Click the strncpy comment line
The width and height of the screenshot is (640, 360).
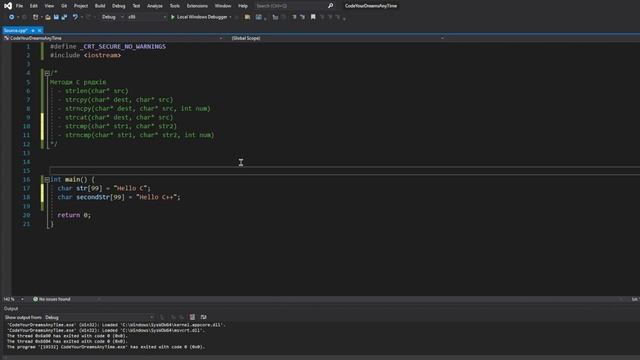[x=138, y=109]
